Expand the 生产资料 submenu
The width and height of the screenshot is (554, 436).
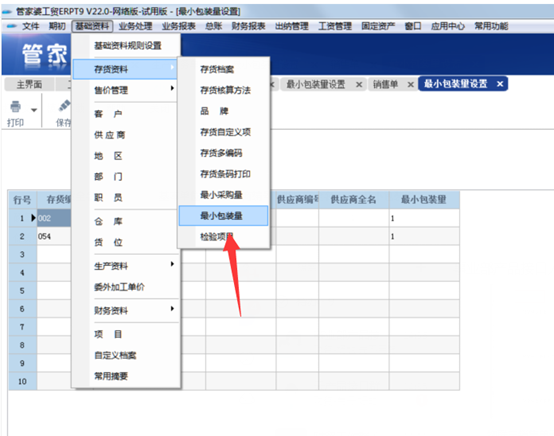pos(126,266)
